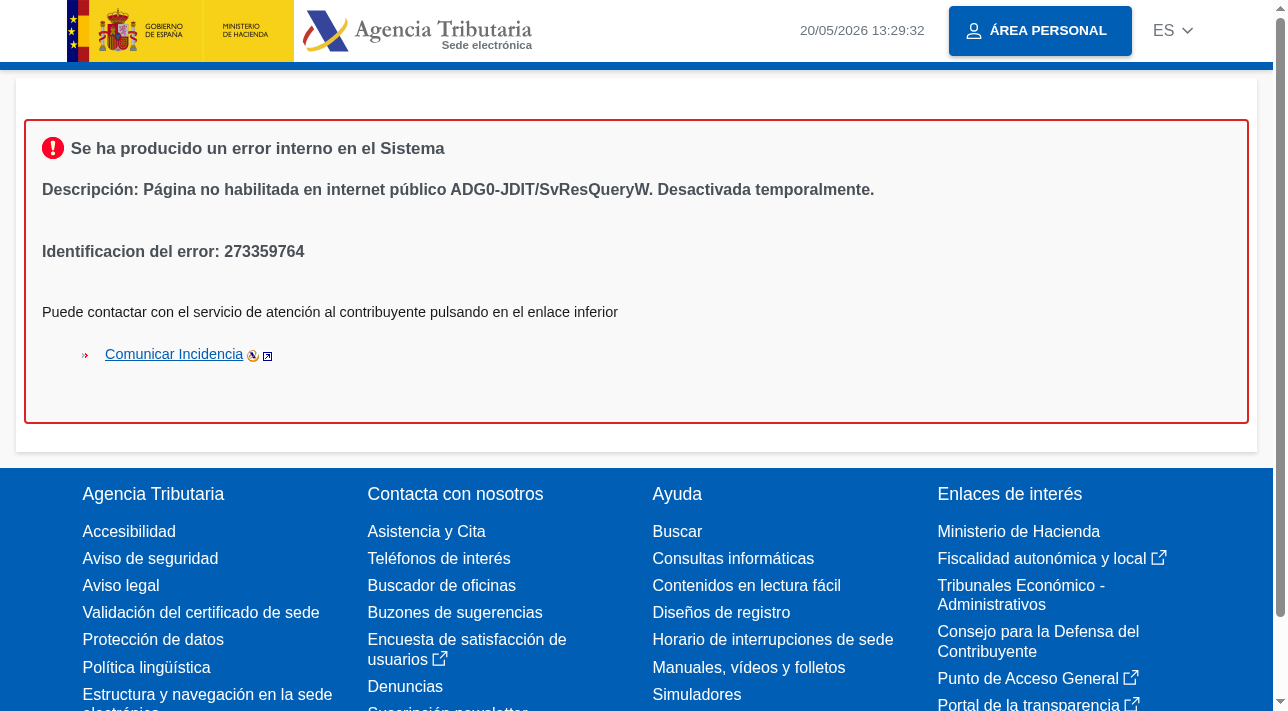Screen dimensions: 1288x711
Task: Click the new-window icon beside Comunicar Incidencia
Action: pos(267,356)
